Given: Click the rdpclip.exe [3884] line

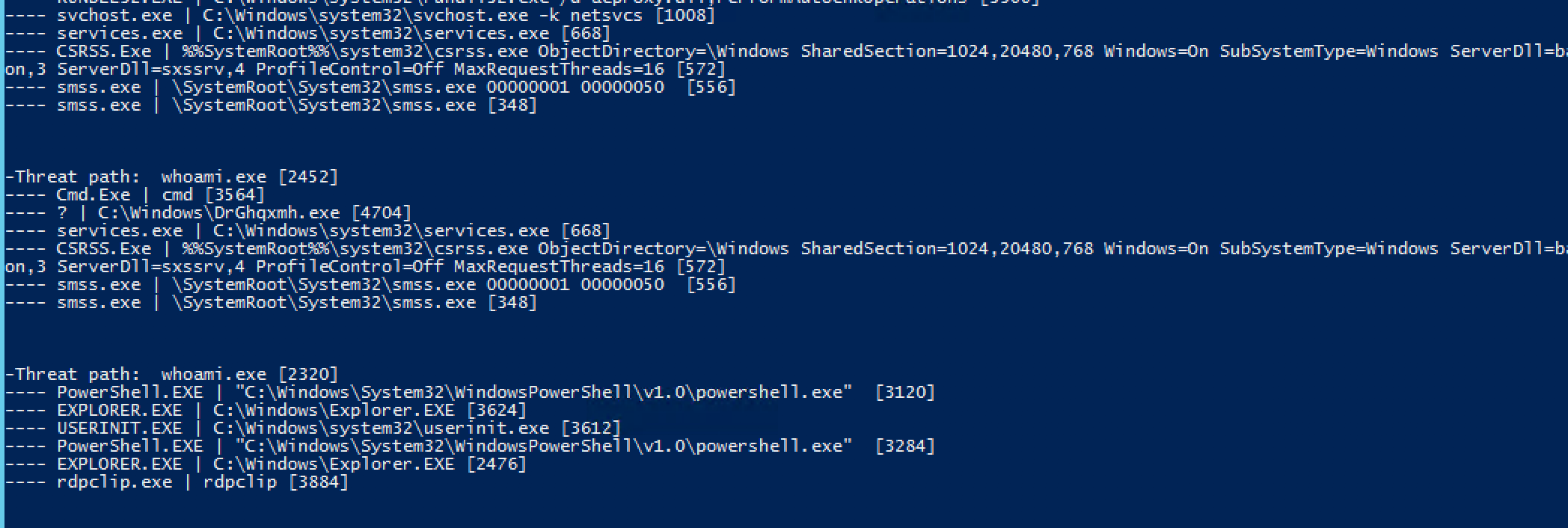Looking at the screenshot, I should 177,482.
